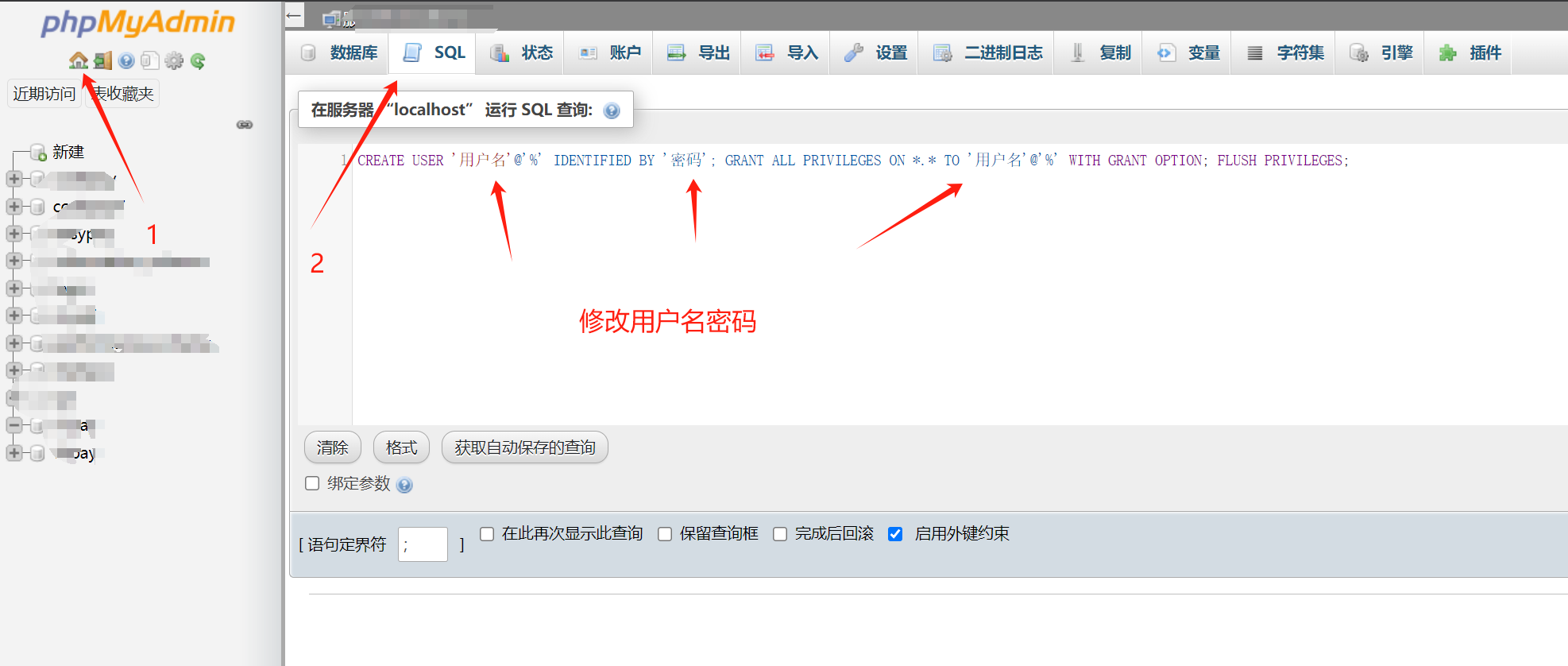Open the 状态 tab
This screenshot has width=1568, height=666.
click(x=521, y=53)
